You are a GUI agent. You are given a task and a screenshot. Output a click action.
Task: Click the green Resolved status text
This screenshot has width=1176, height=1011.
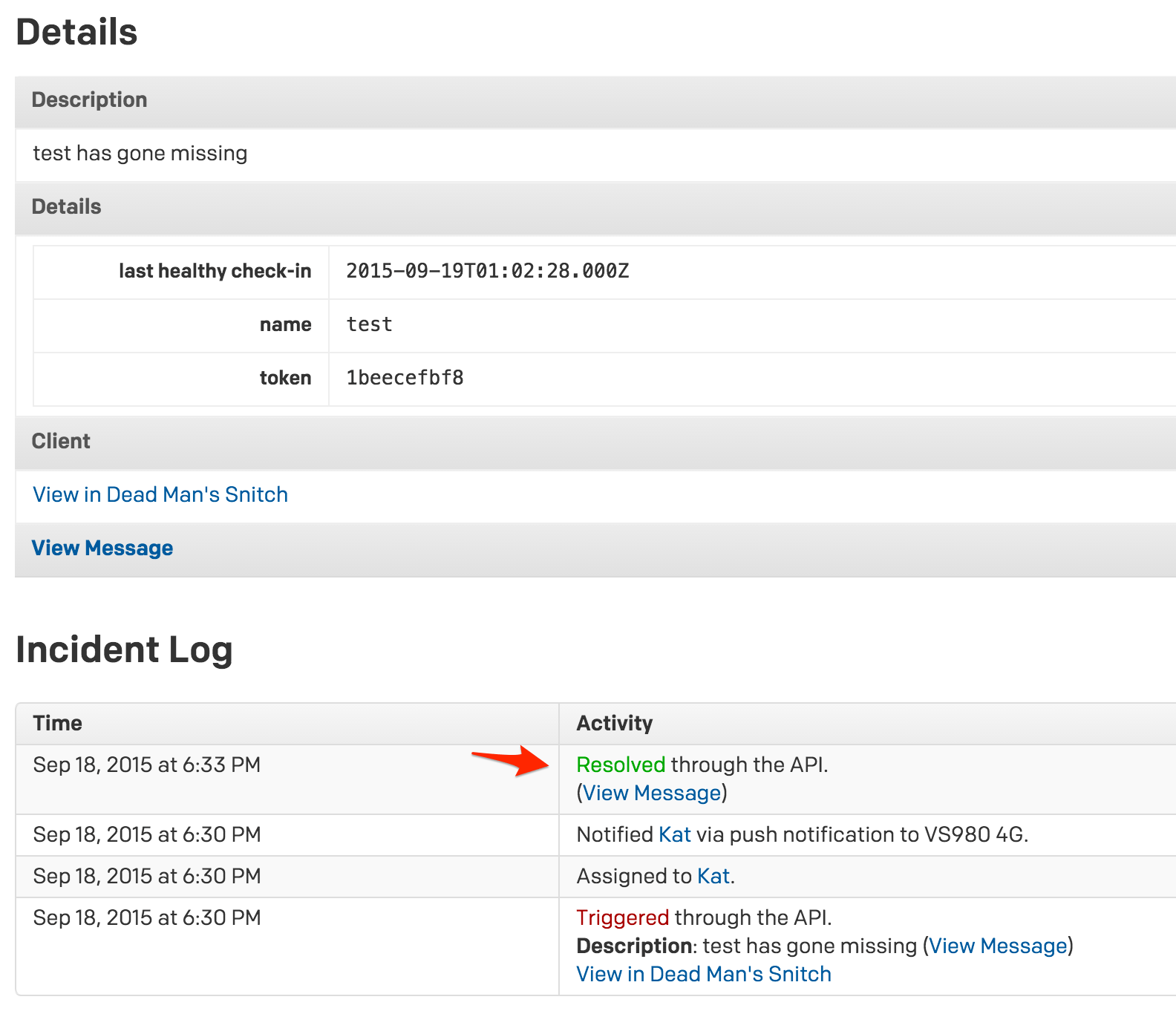point(621,765)
